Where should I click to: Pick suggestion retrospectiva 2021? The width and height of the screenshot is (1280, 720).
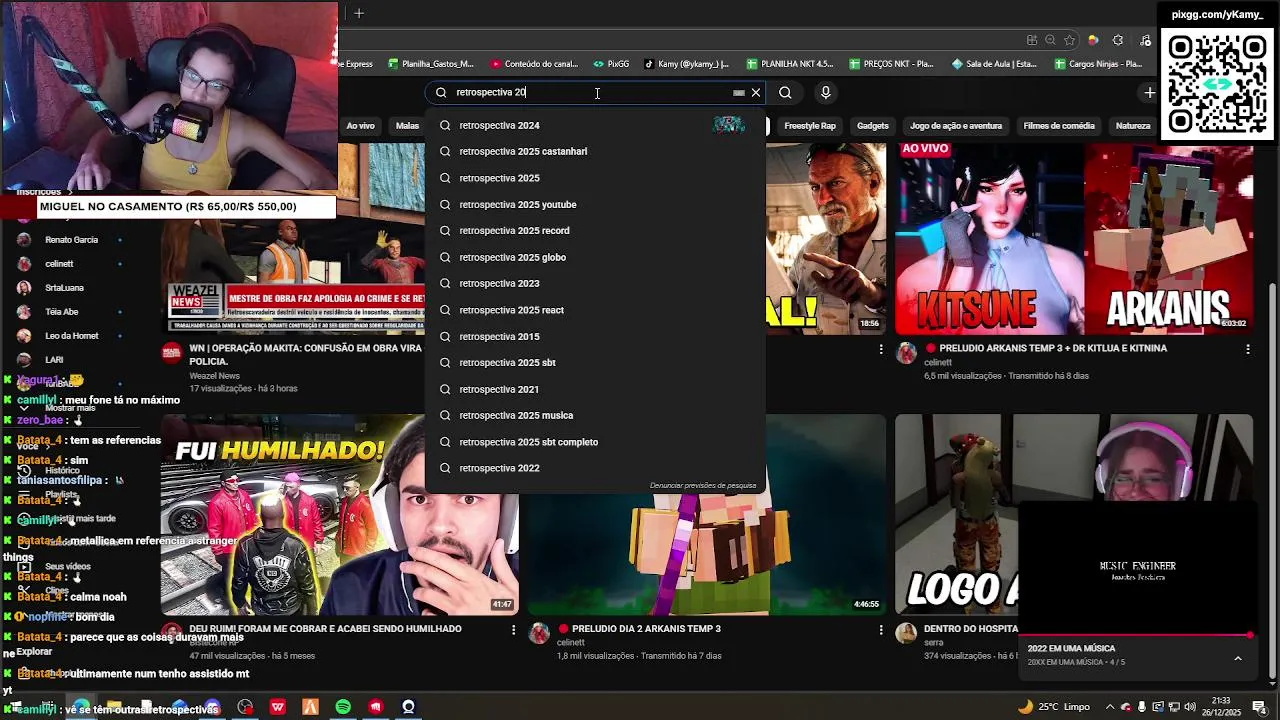[x=595, y=389]
